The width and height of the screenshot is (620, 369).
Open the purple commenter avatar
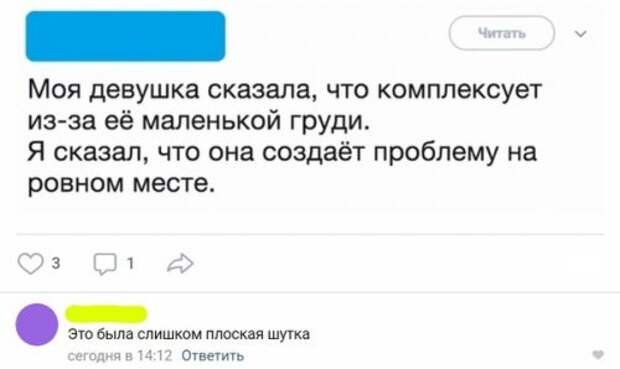tap(37, 325)
